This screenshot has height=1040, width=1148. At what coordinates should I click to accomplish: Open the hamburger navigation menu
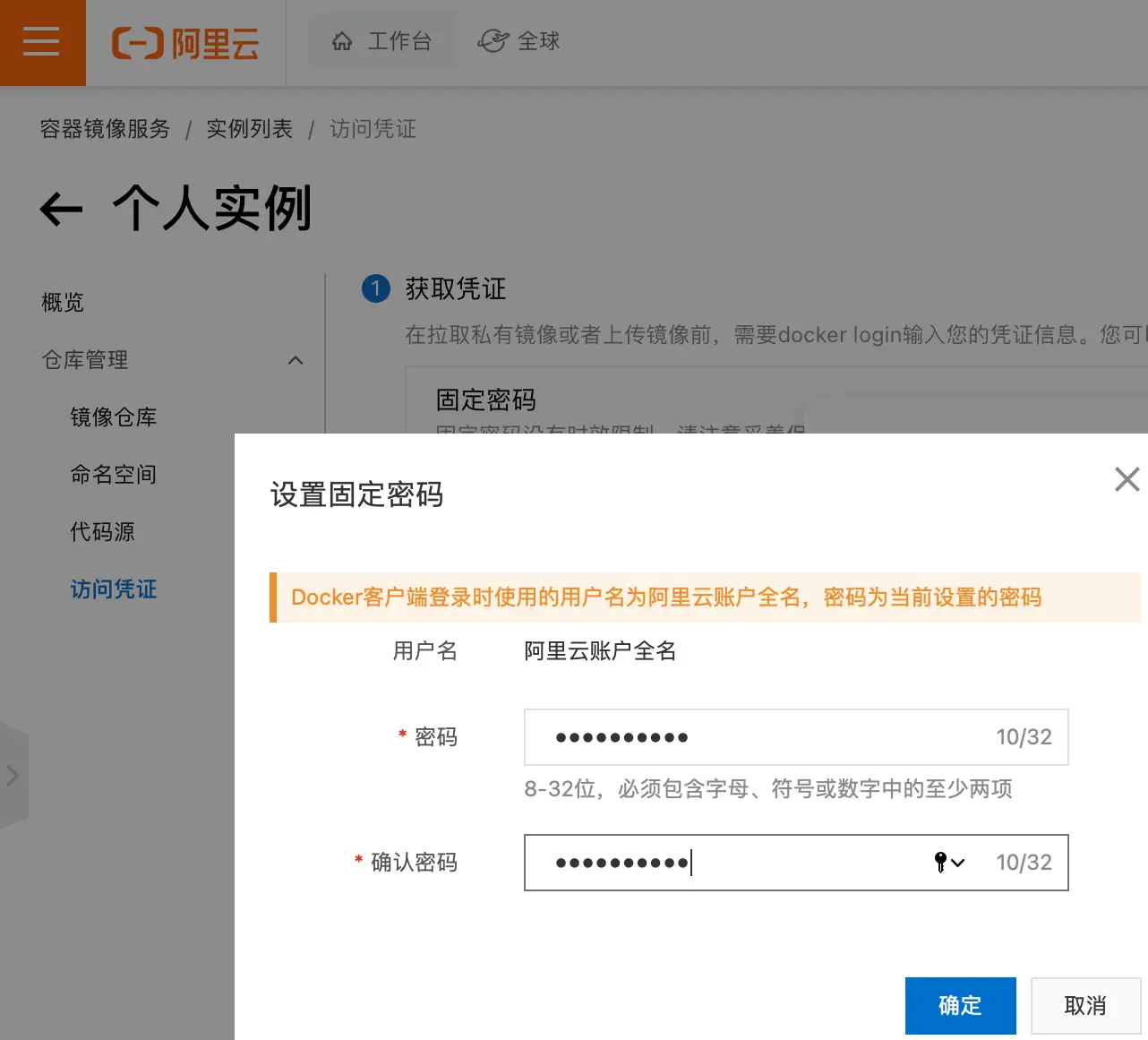pos(41,42)
